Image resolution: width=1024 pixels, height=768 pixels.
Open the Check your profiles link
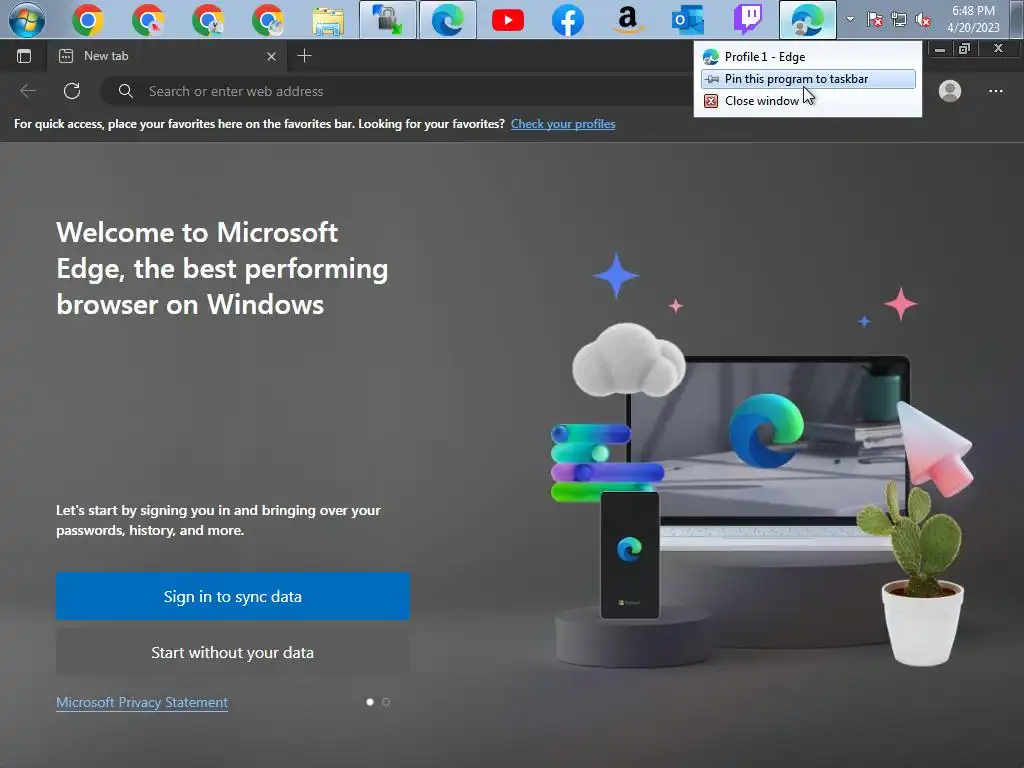(563, 124)
